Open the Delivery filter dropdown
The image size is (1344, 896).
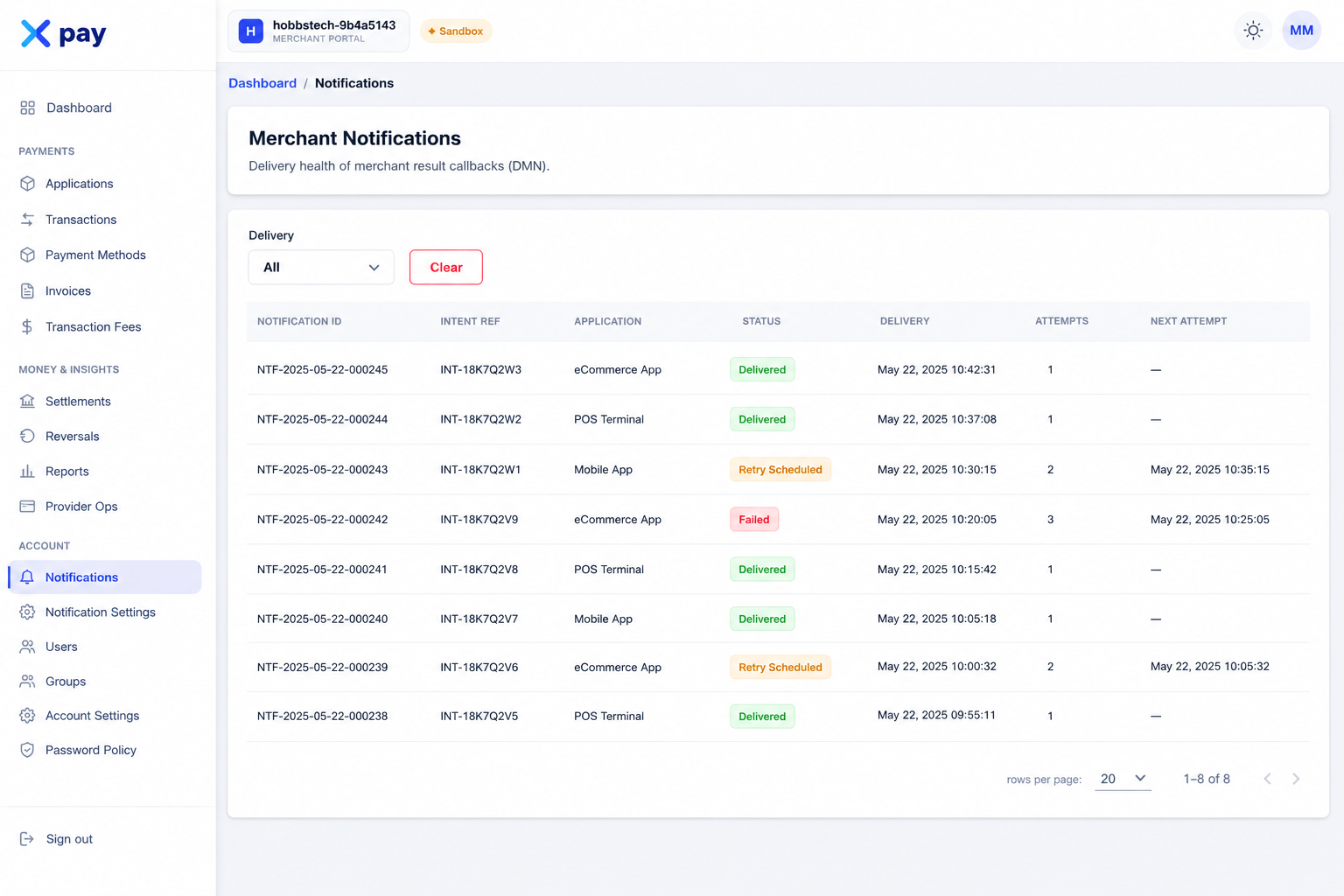(x=321, y=267)
